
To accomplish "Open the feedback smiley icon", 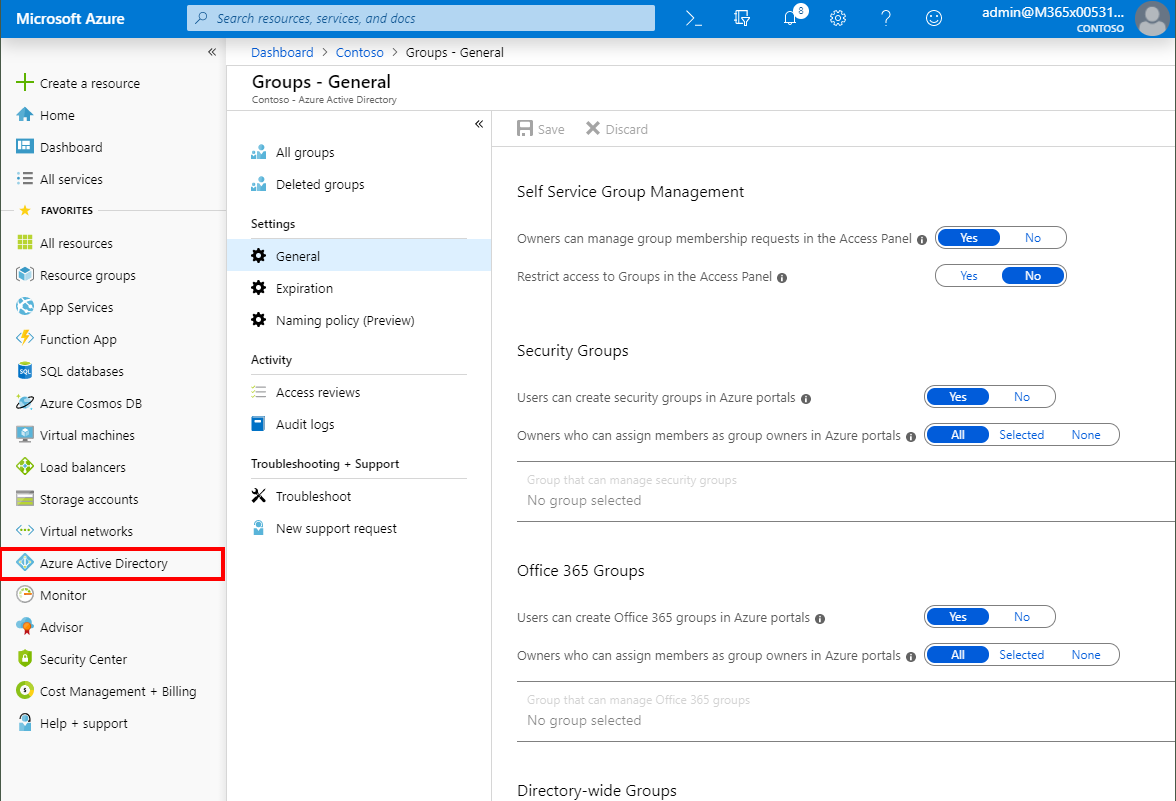I will pos(934,18).
